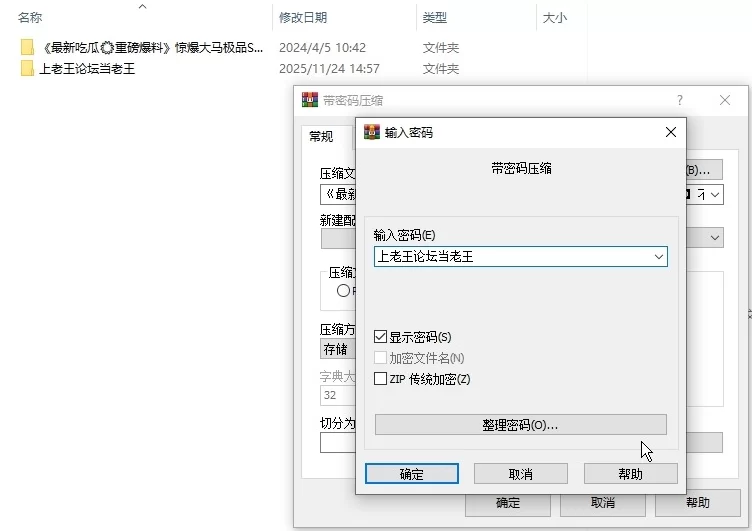
Task: Click the sort arrow above the 名称 column
Action: (x=142, y=6)
